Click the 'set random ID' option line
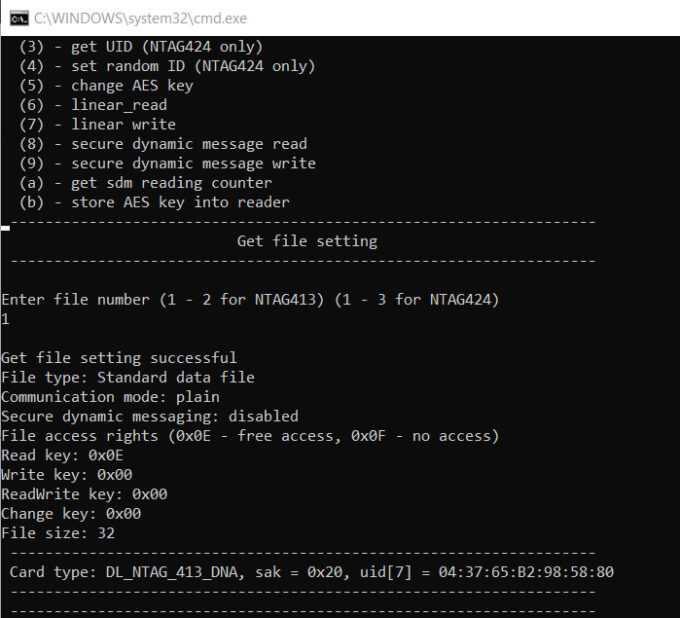Viewport: 680px width, 618px height. [x=167, y=66]
